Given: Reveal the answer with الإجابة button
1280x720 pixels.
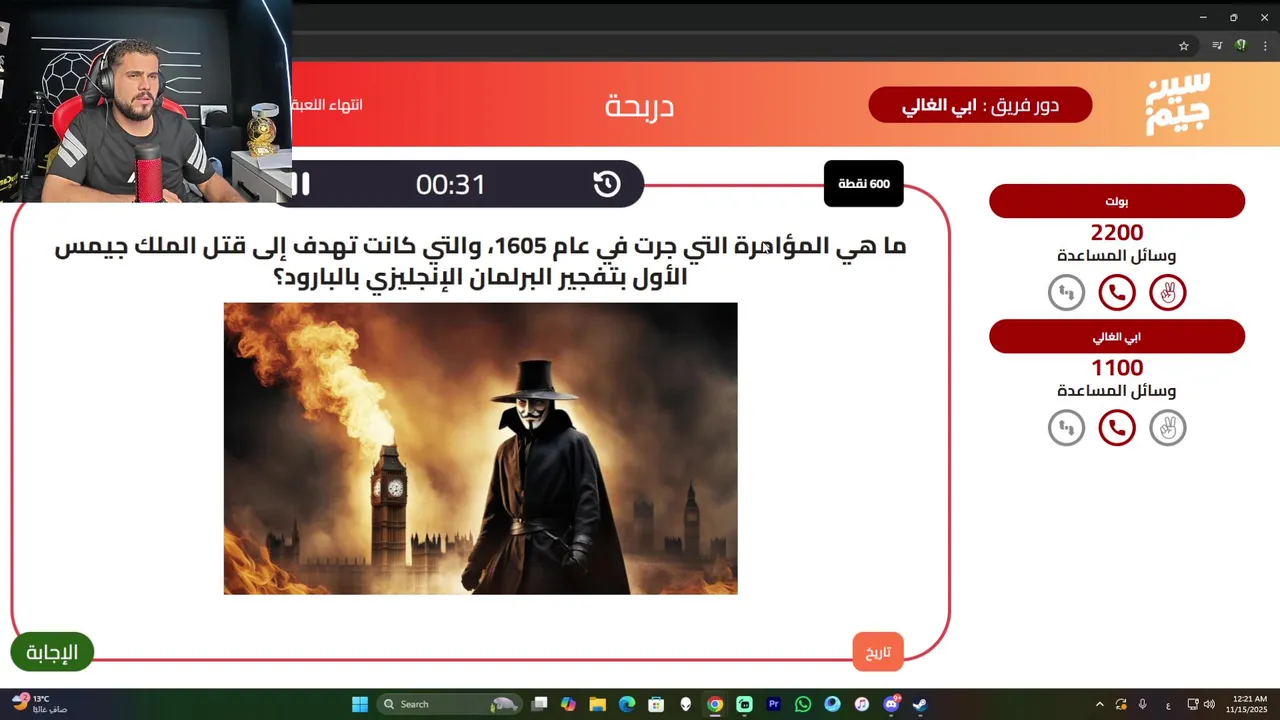Looking at the screenshot, I should pos(52,653).
